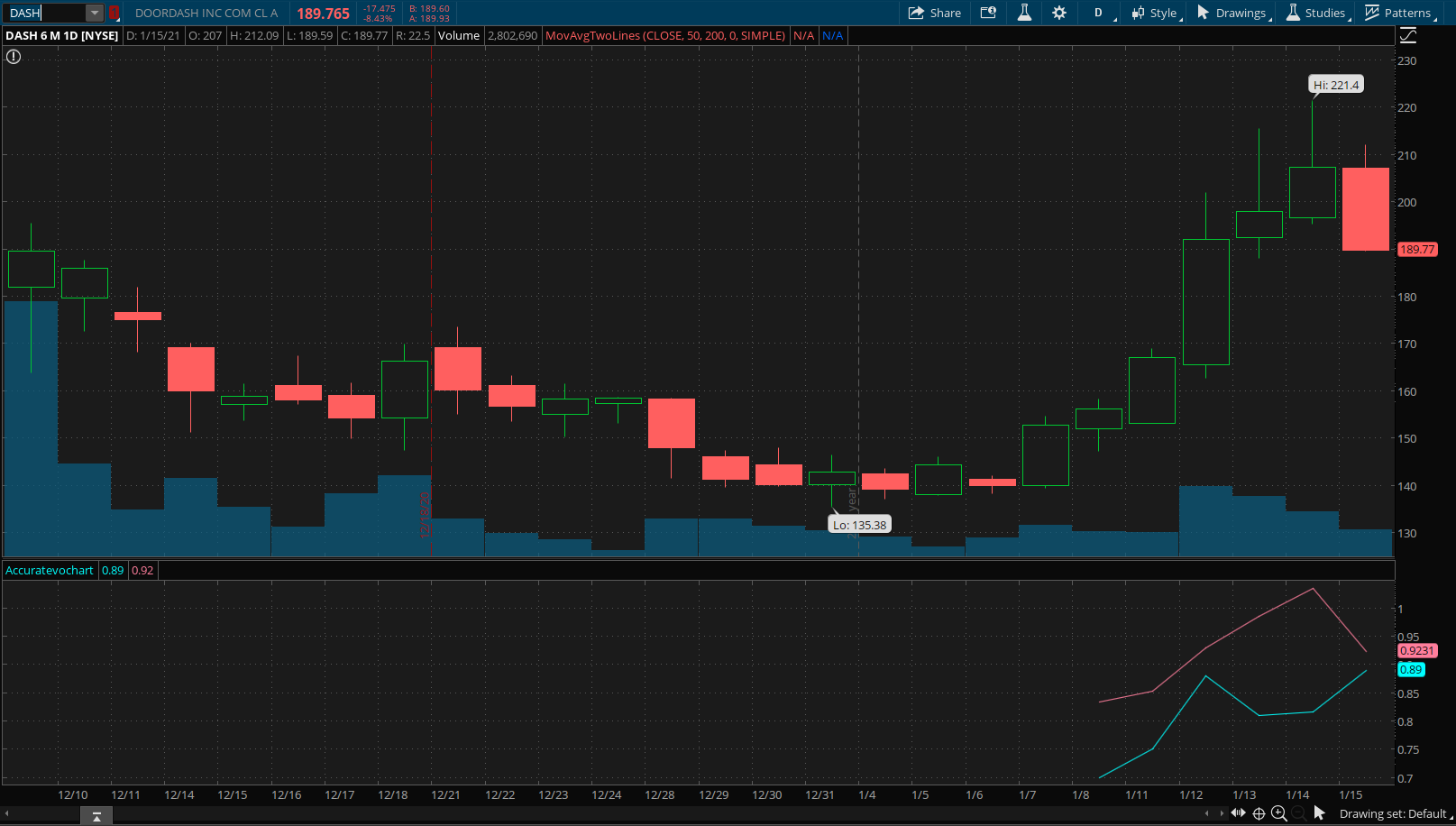Click the pointer cursor tool icon

click(x=1320, y=813)
